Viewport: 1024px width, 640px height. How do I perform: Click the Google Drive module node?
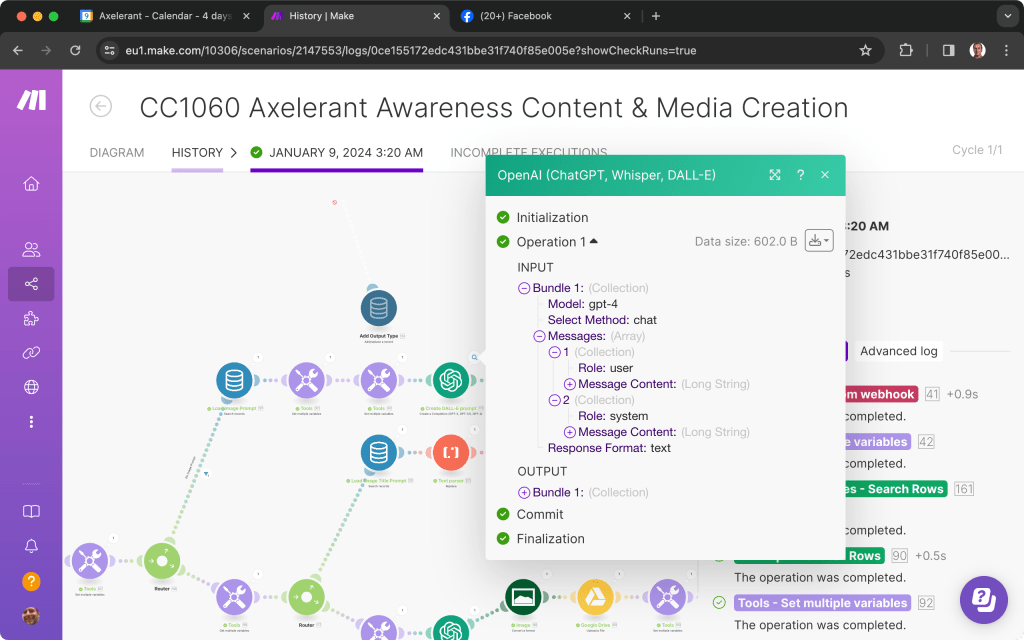point(595,597)
